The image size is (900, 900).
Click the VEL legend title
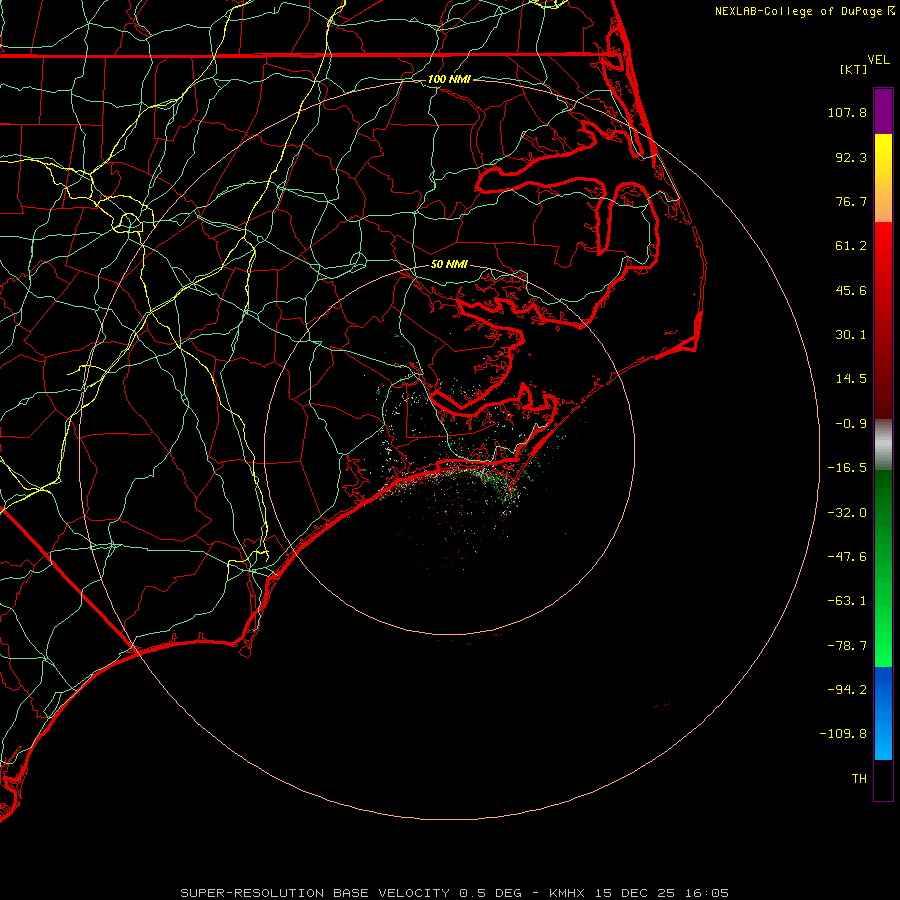coord(878,59)
